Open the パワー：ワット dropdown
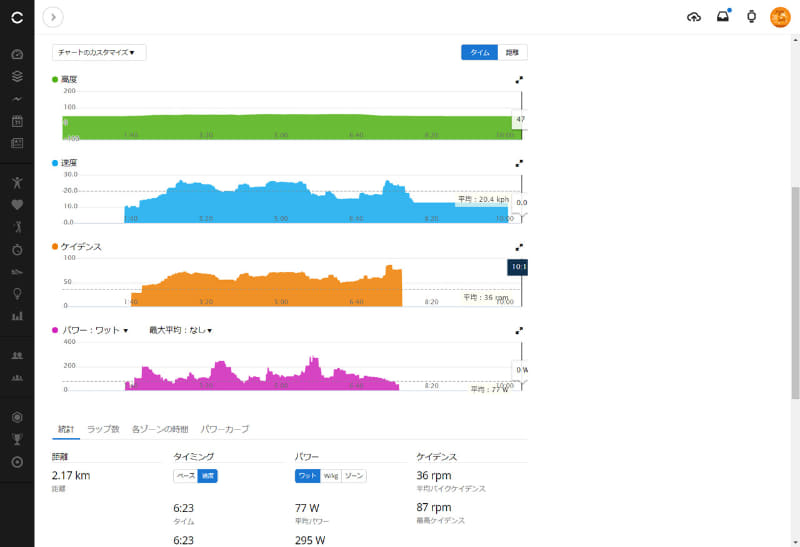Viewport: 800px width, 547px height. (95, 330)
